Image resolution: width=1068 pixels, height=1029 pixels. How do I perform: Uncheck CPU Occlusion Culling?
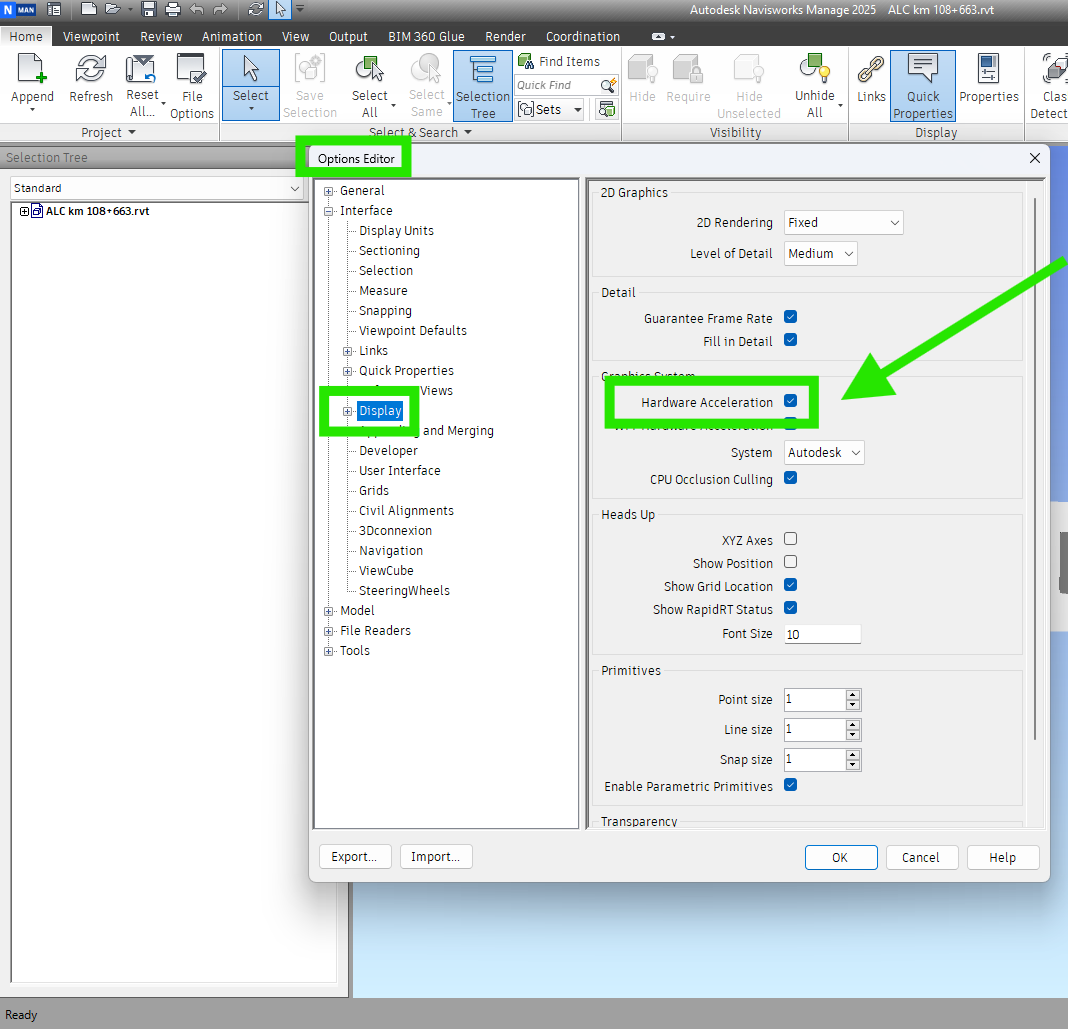click(x=790, y=478)
